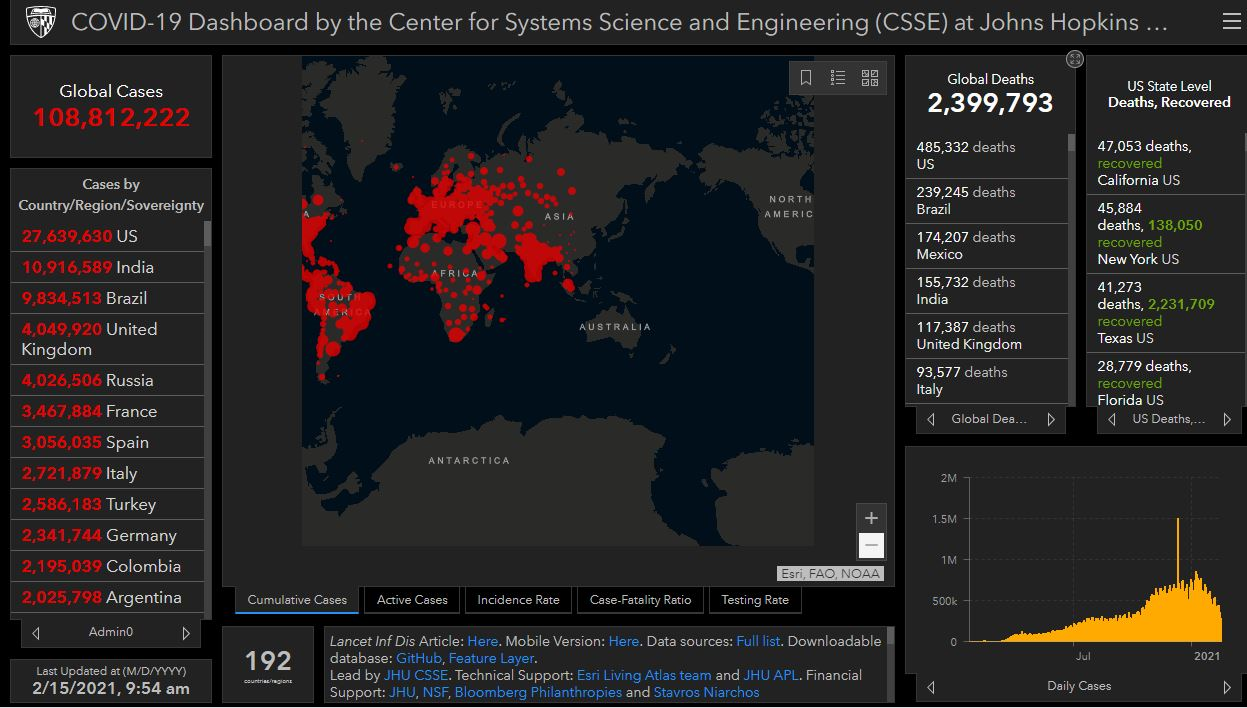
Task: Select Argentina in the cases list
Action: [107, 597]
